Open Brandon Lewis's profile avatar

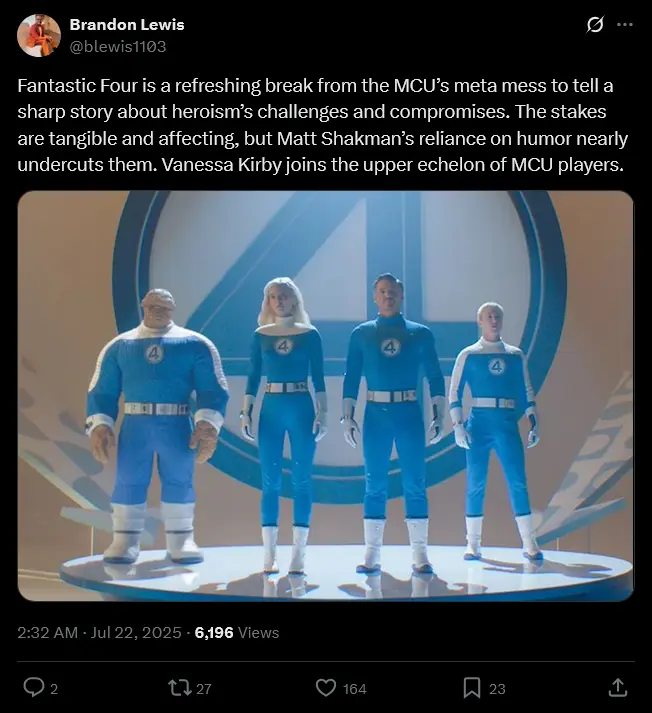coord(39,35)
